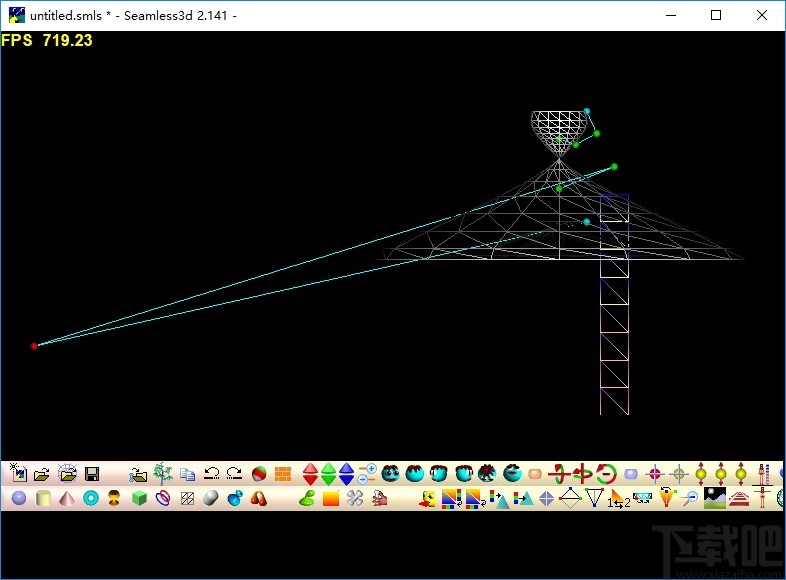Click the first yellow sphere vertical-arrows icon

[701, 474]
